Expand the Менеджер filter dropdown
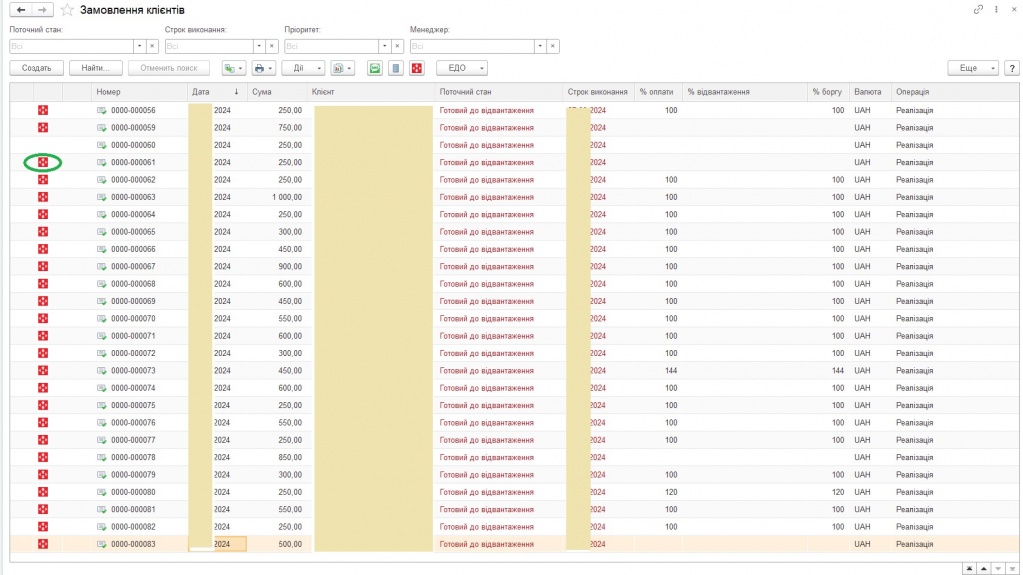Image resolution: width=1023 pixels, height=575 pixels. [540, 46]
